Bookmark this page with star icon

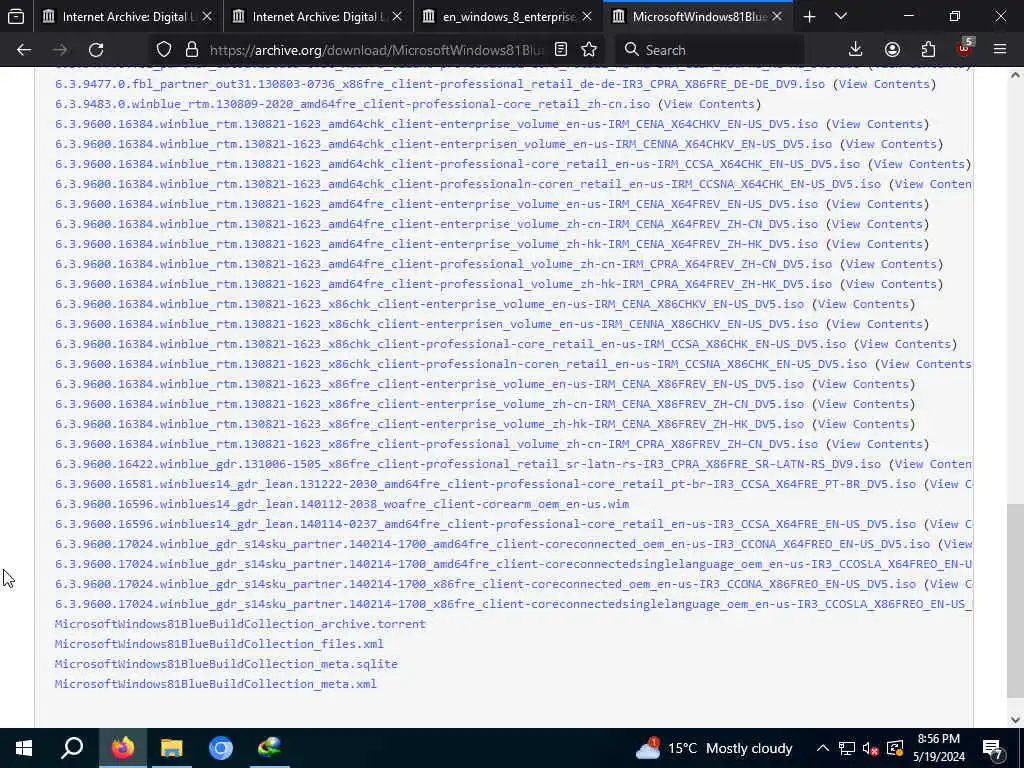click(589, 50)
